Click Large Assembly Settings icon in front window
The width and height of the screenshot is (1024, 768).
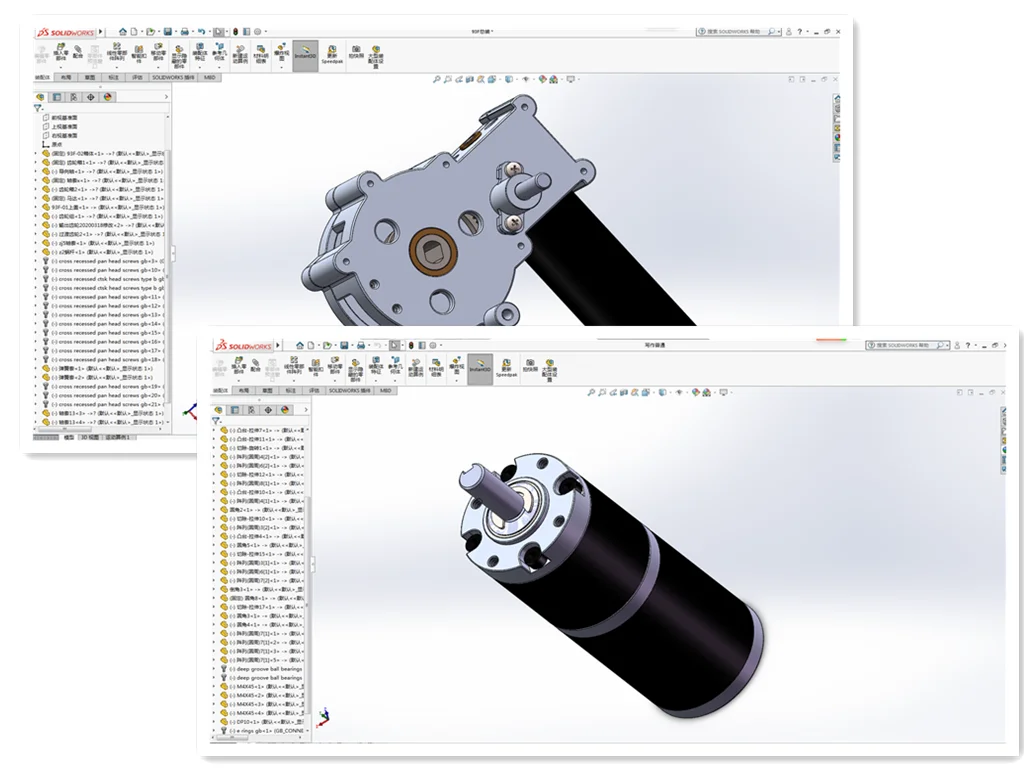pyautogui.click(x=550, y=369)
